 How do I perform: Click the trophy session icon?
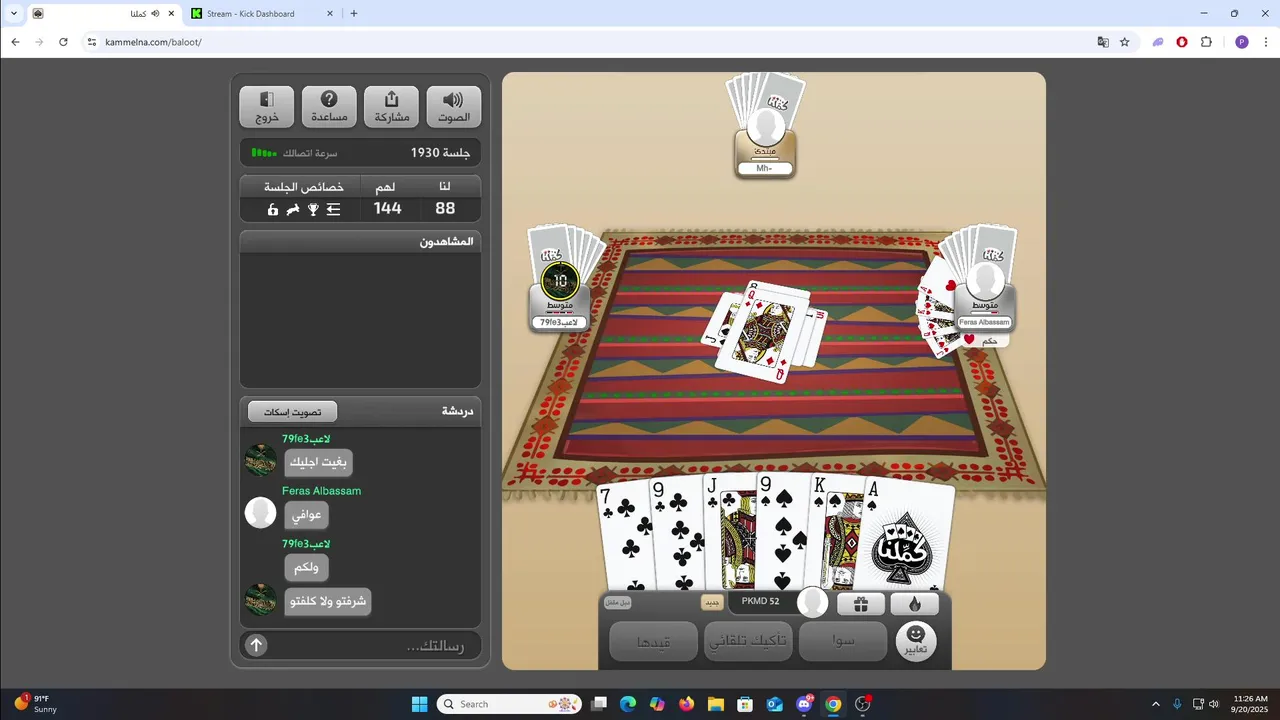coord(313,209)
